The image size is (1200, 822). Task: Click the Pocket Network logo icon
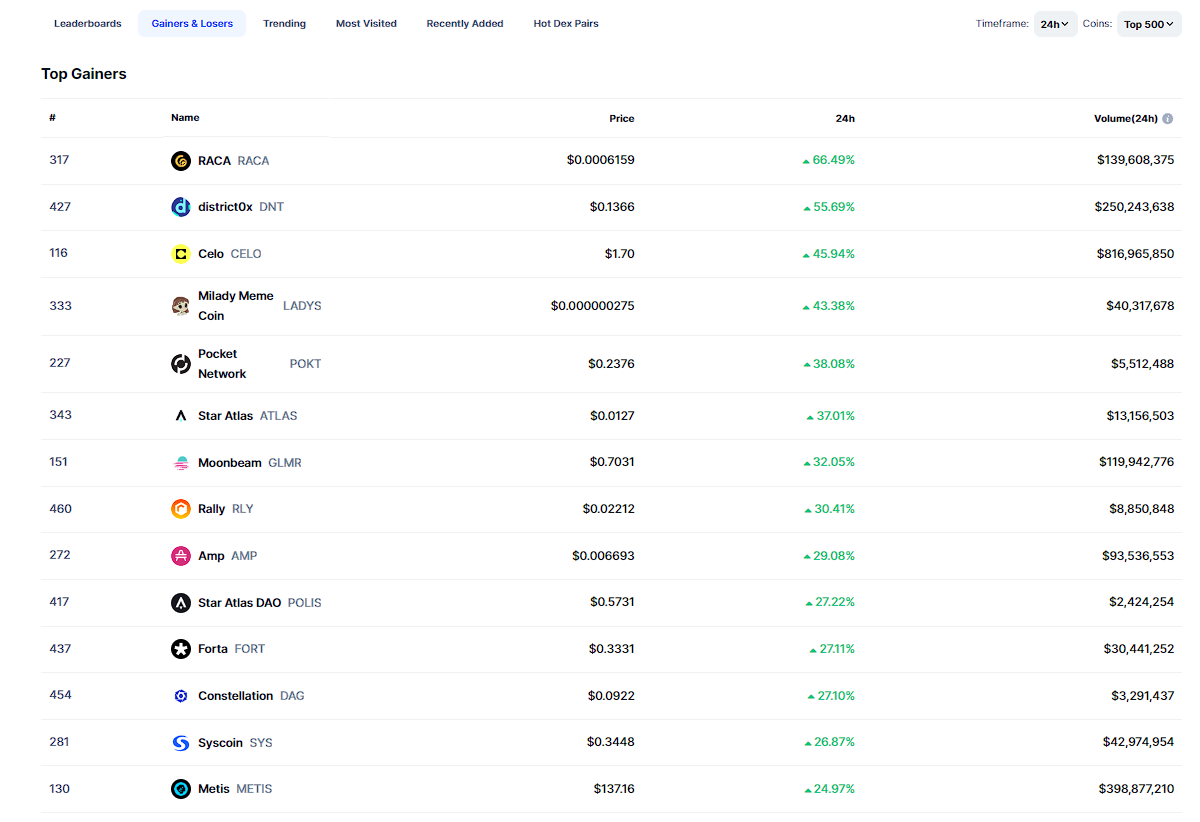coord(180,364)
